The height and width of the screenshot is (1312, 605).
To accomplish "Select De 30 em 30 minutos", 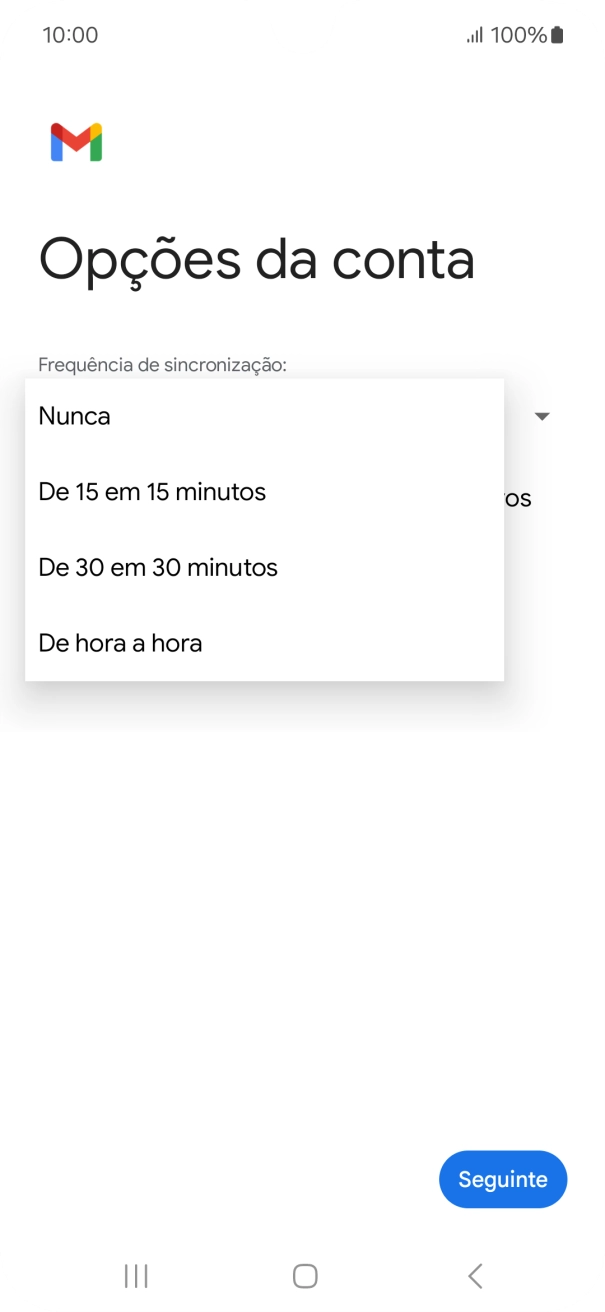I will 156,567.
